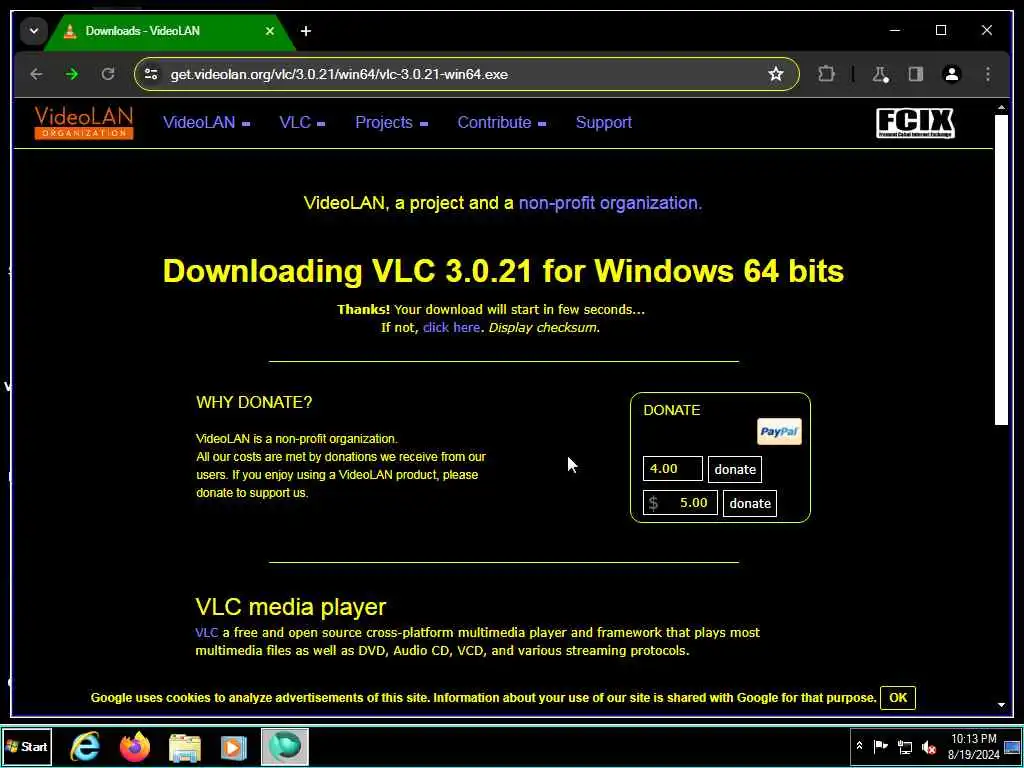Accept cookies notice with OK button
Image resolution: width=1024 pixels, height=768 pixels.
tap(898, 697)
